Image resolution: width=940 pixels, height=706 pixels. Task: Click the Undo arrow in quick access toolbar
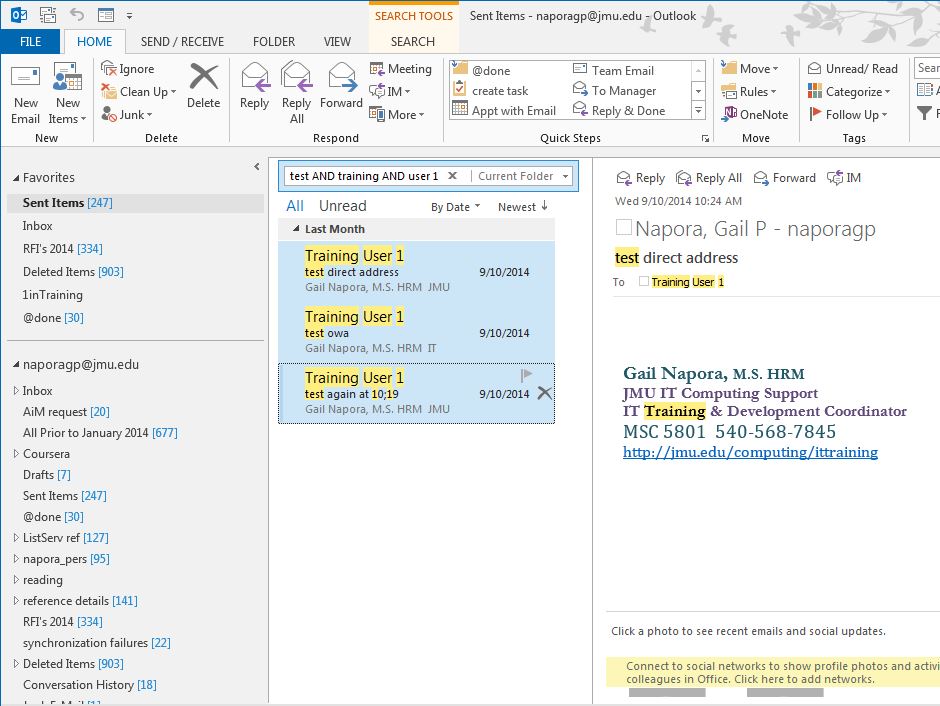pos(77,14)
